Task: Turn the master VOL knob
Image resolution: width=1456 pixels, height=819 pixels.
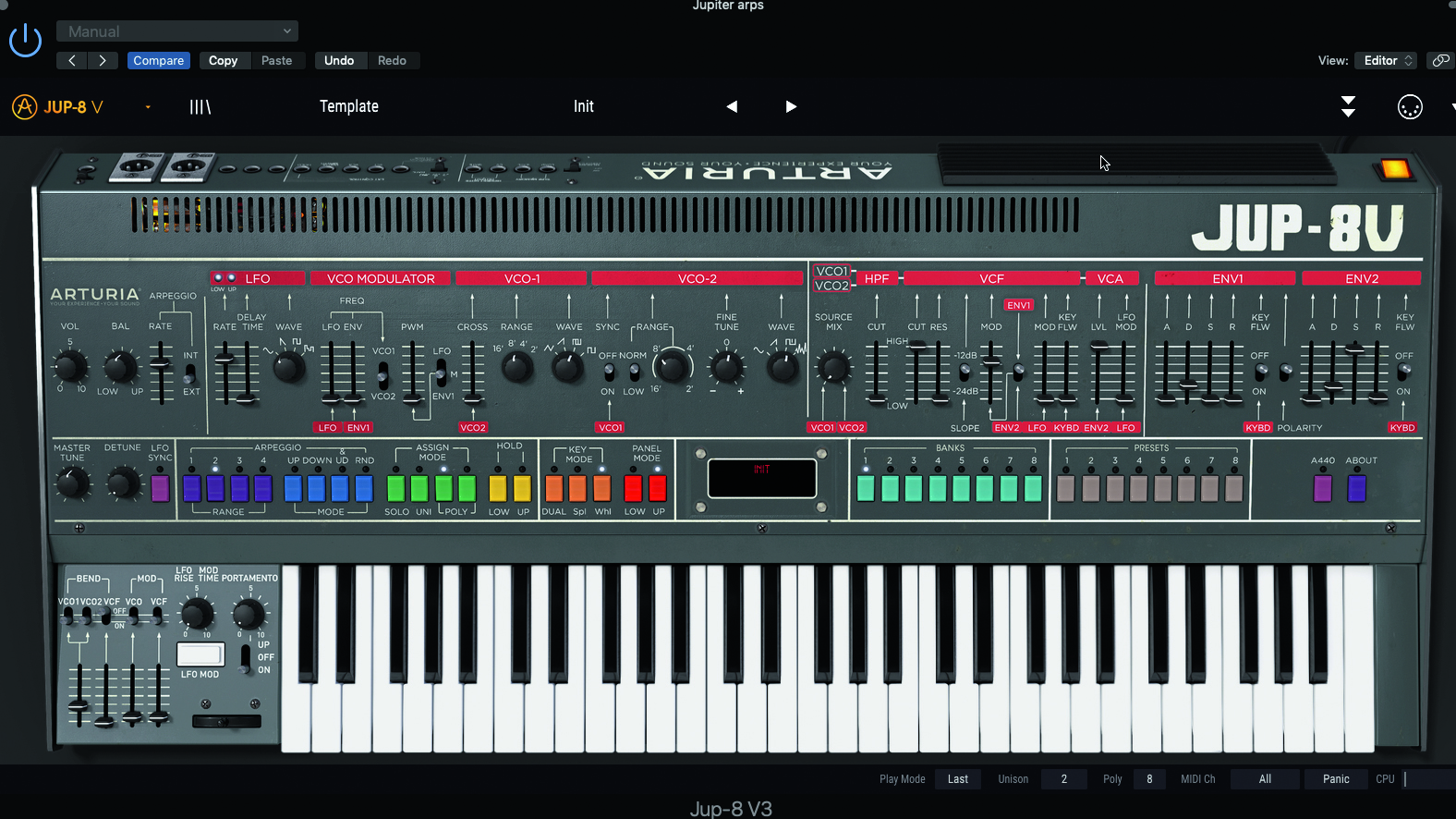Action: pos(69,366)
